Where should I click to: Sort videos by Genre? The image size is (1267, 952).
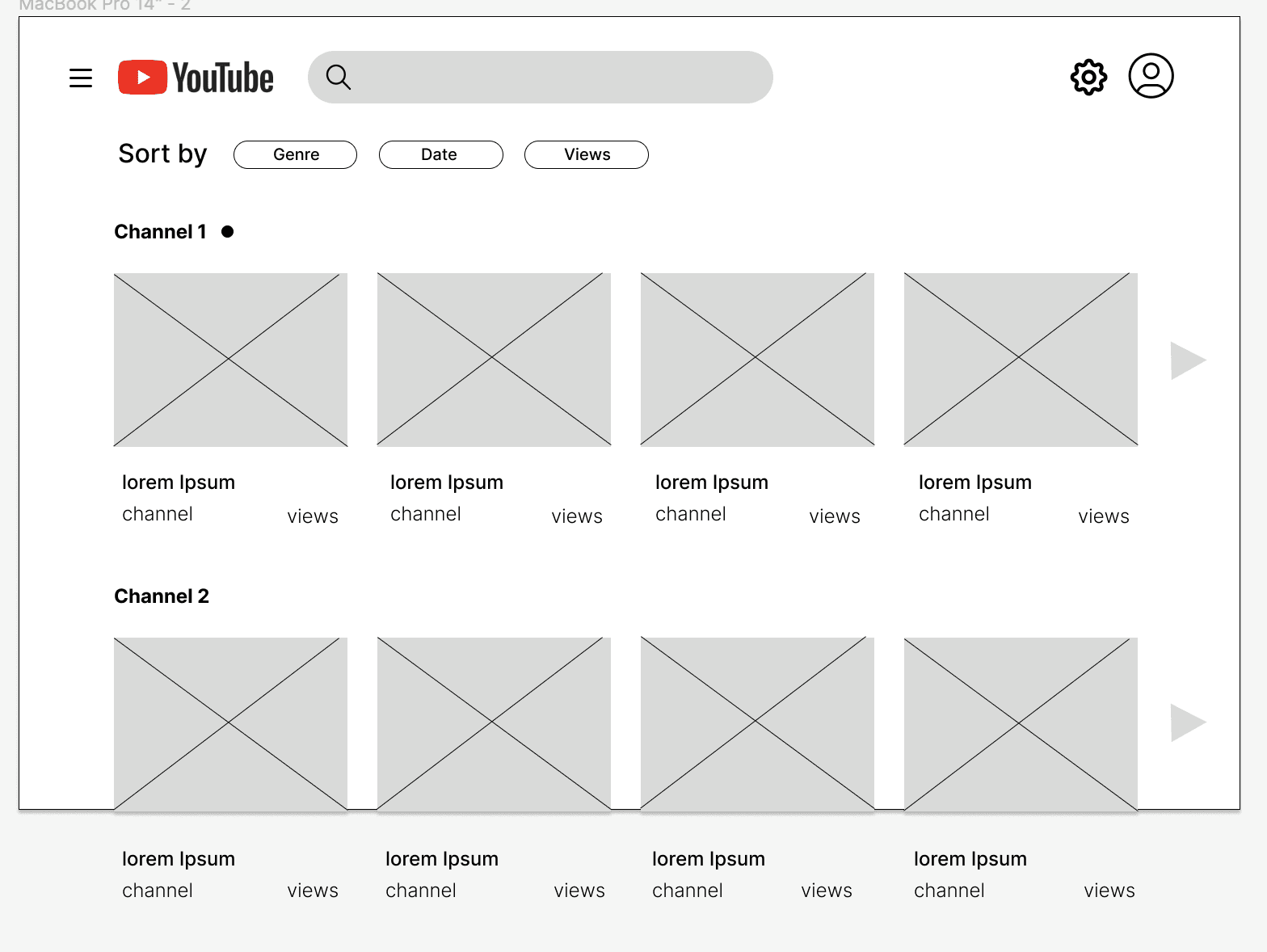point(295,154)
